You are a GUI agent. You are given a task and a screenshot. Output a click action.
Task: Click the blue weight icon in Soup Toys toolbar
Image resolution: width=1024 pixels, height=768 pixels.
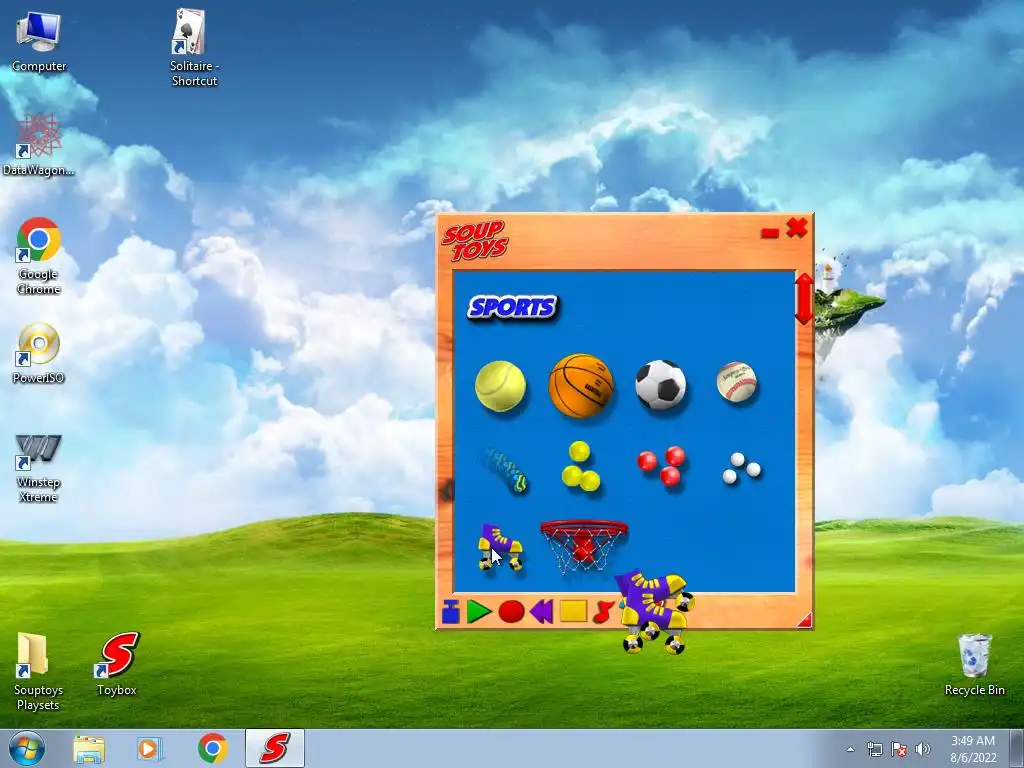click(x=451, y=612)
